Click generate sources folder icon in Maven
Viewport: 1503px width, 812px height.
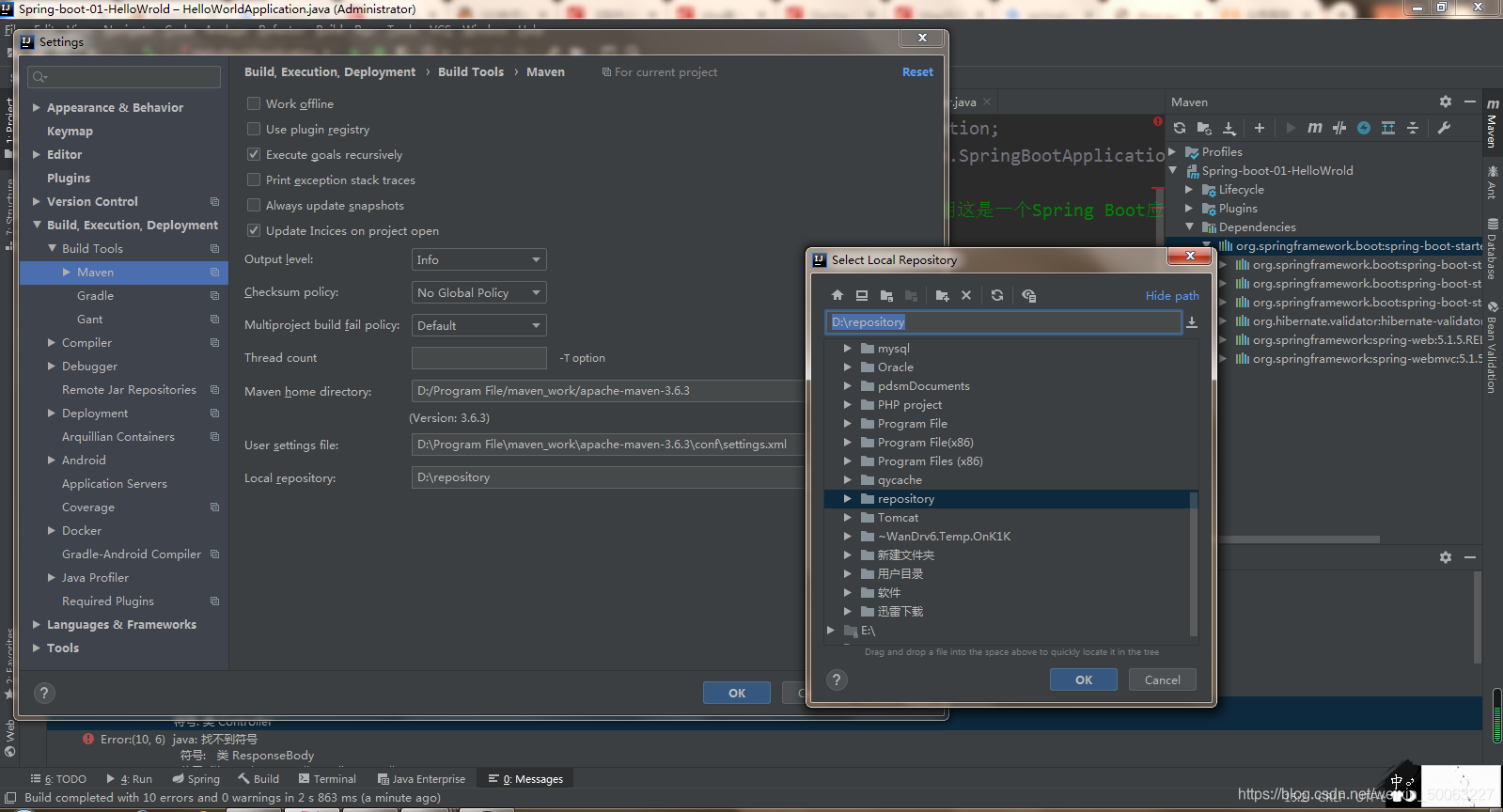(1204, 128)
